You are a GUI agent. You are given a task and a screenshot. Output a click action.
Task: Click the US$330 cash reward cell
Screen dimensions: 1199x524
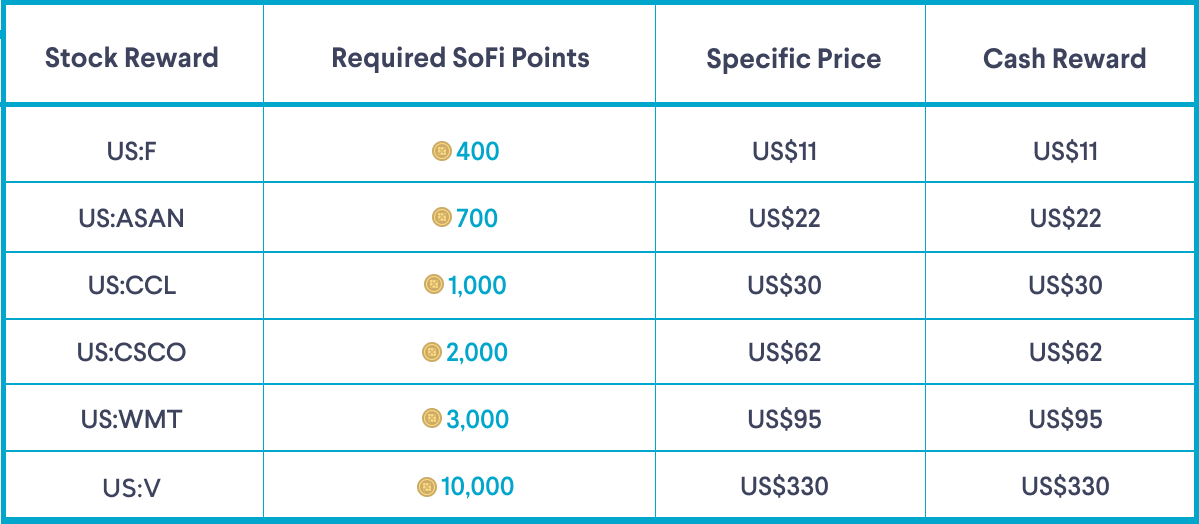pyautogui.click(x=1065, y=487)
